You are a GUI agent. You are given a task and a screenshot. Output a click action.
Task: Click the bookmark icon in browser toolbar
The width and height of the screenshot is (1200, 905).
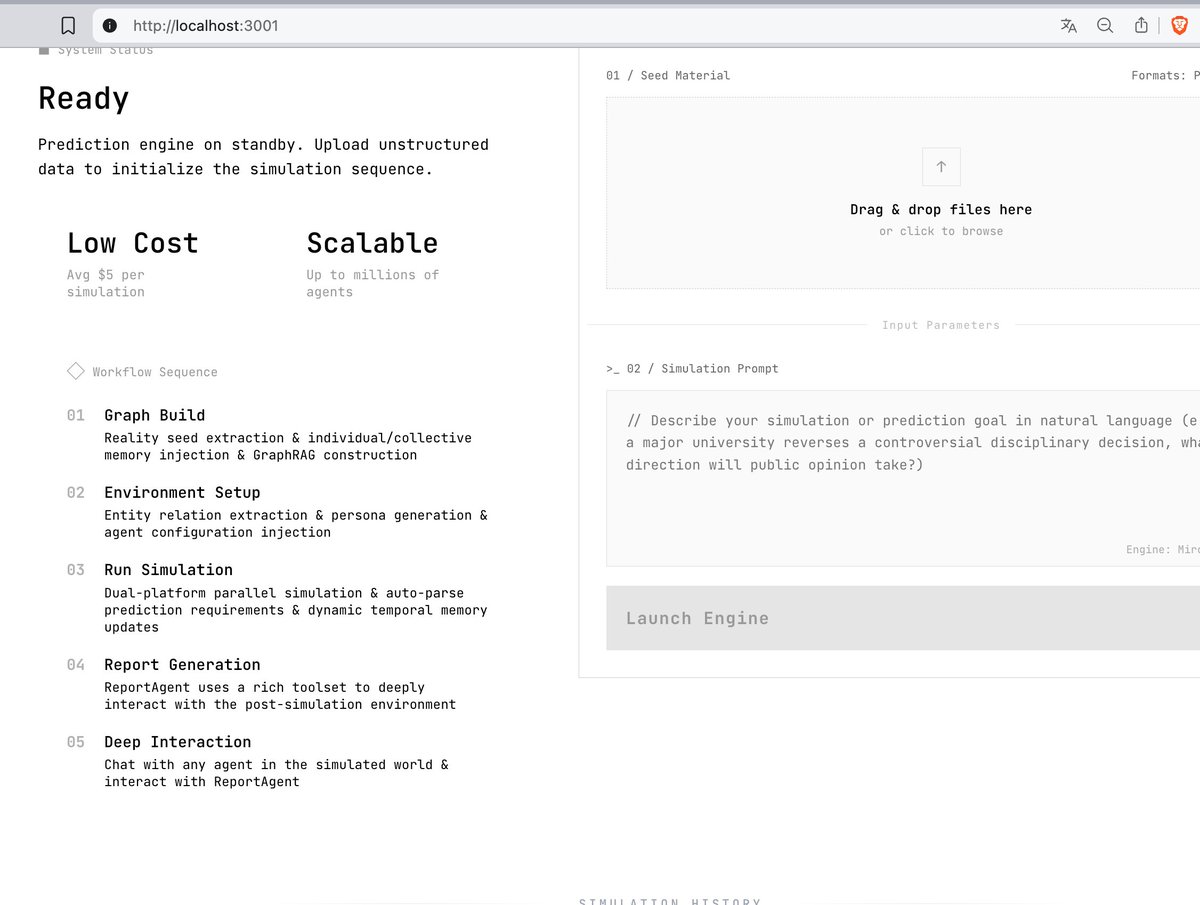(x=68, y=26)
